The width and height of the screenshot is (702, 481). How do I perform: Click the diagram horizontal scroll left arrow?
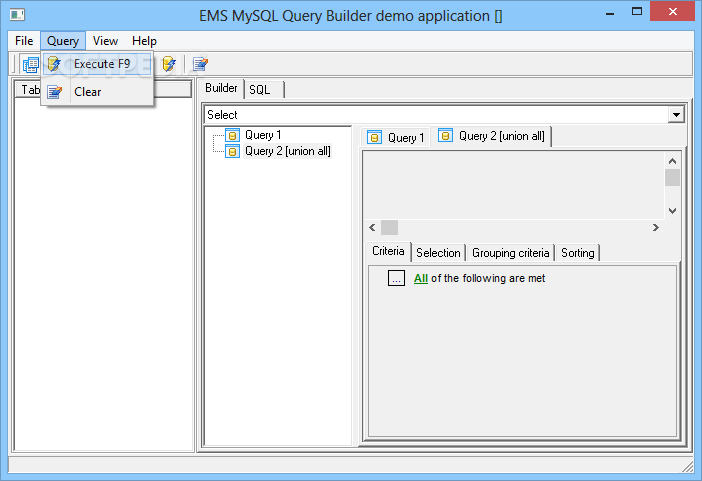click(372, 228)
